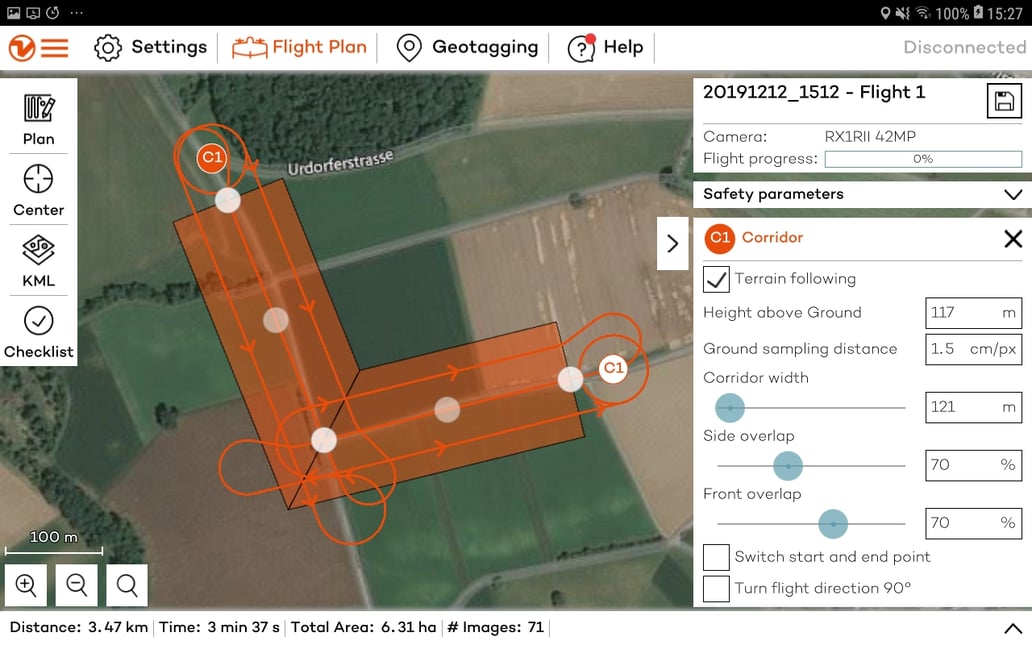Check Turn flight direction 90°

(x=716, y=588)
